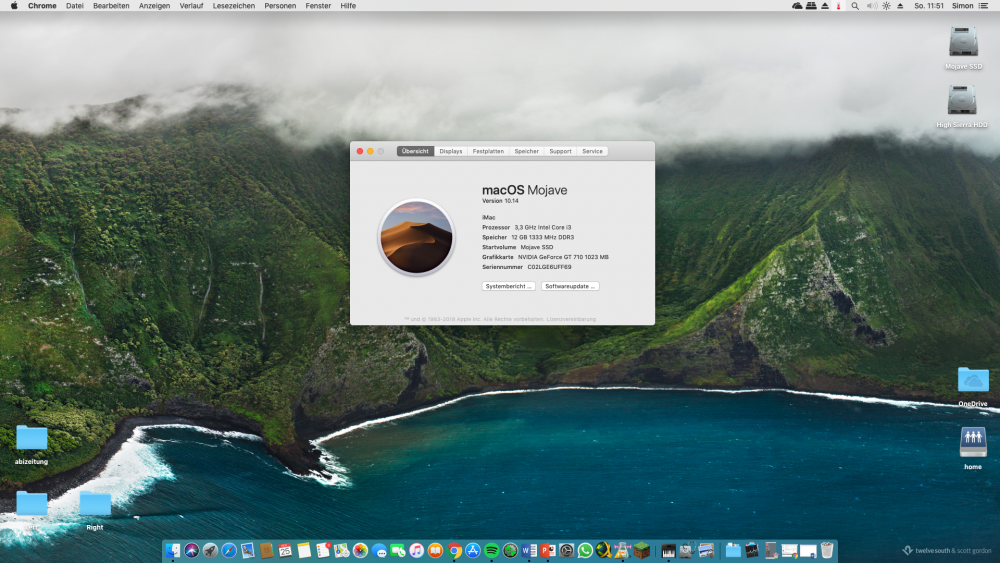Image resolution: width=1000 pixels, height=563 pixels.
Task: Click Spotlight search magnifier in menu bar
Action: pyautogui.click(x=855, y=6)
